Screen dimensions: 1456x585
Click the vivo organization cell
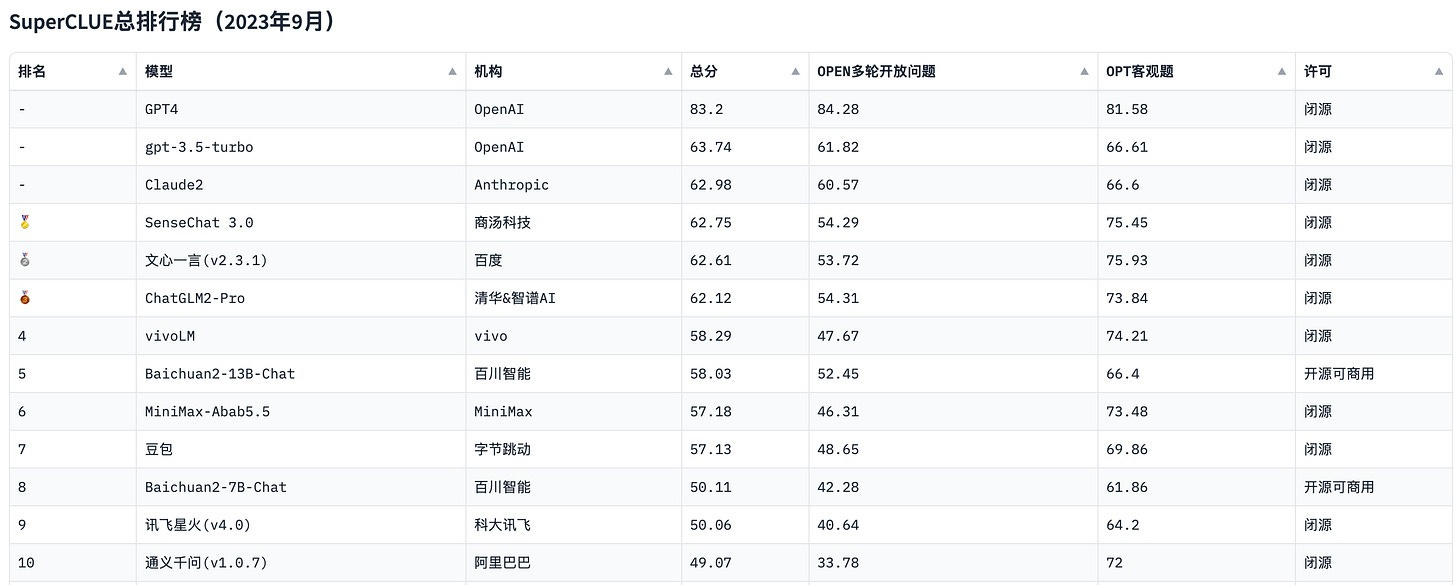pyautogui.click(x=574, y=336)
